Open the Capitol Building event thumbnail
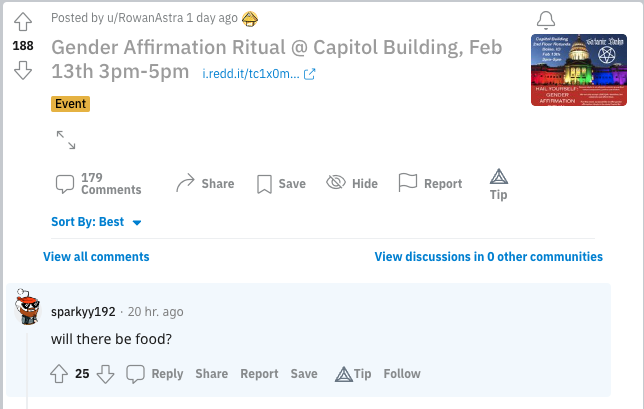The height and width of the screenshot is (409, 644). (x=579, y=70)
